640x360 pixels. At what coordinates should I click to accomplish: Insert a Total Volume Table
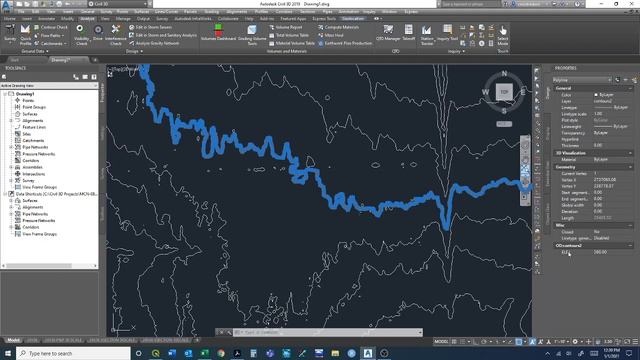(x=289, y=35)
